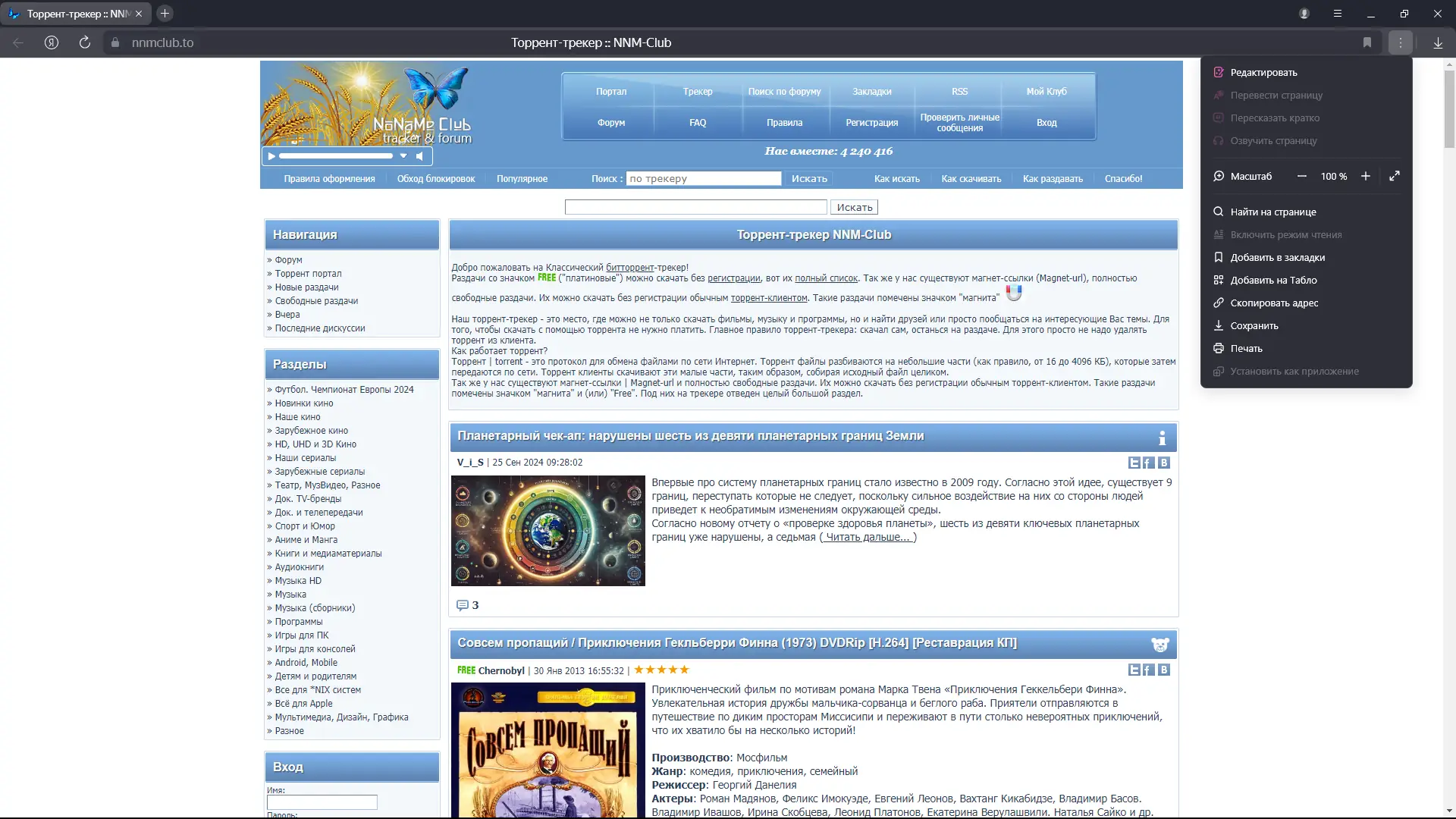Focus the 'по трекеру' search field
The width and height of the screenshot is (1456, 819).
tap(703, 179)
